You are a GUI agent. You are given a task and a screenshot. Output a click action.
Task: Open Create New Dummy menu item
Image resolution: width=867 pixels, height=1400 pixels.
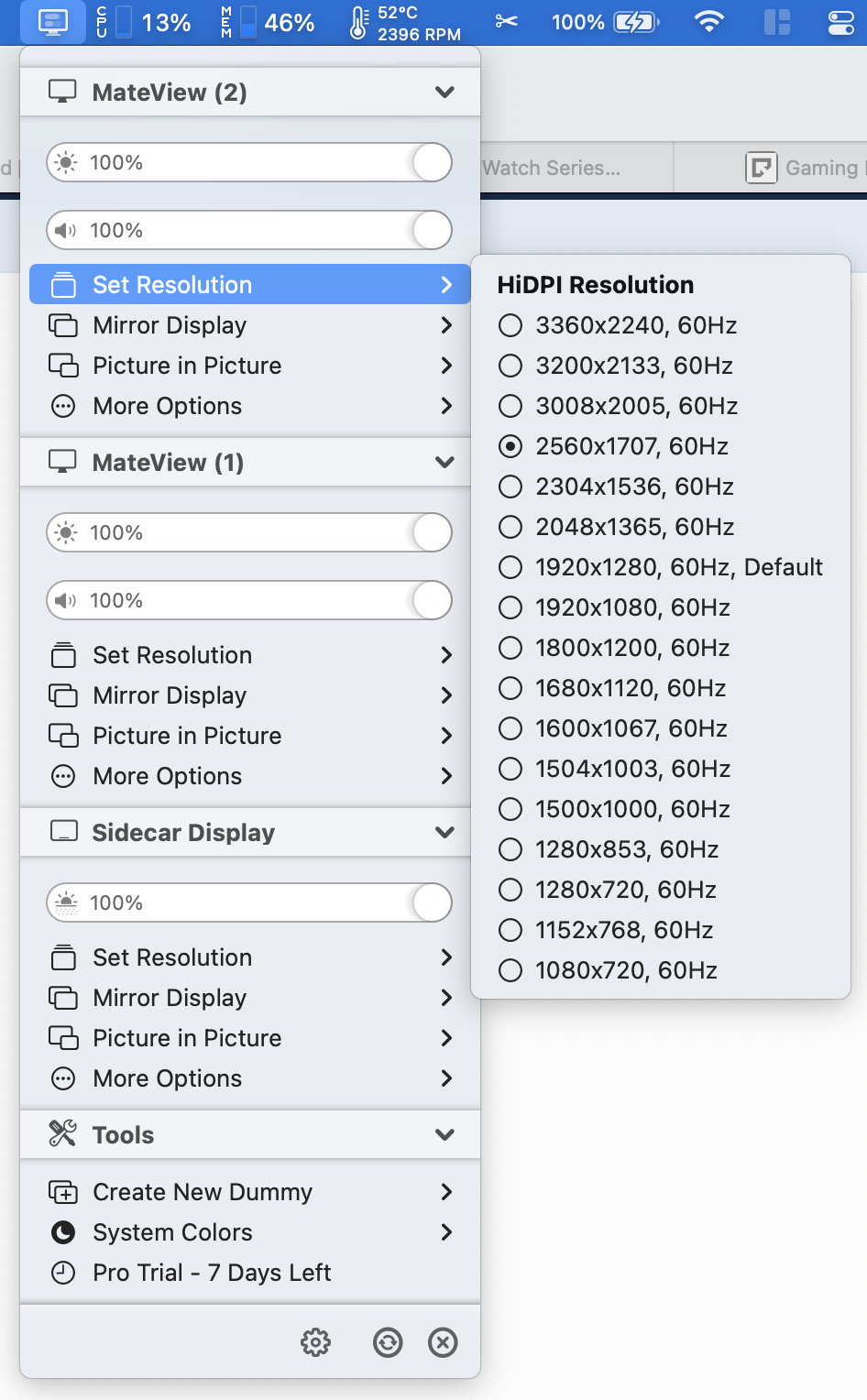click(250, 1192)
